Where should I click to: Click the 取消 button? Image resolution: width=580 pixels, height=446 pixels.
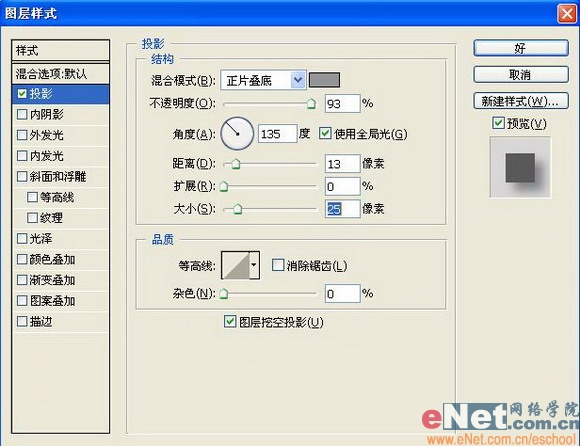tap(521, 75)
